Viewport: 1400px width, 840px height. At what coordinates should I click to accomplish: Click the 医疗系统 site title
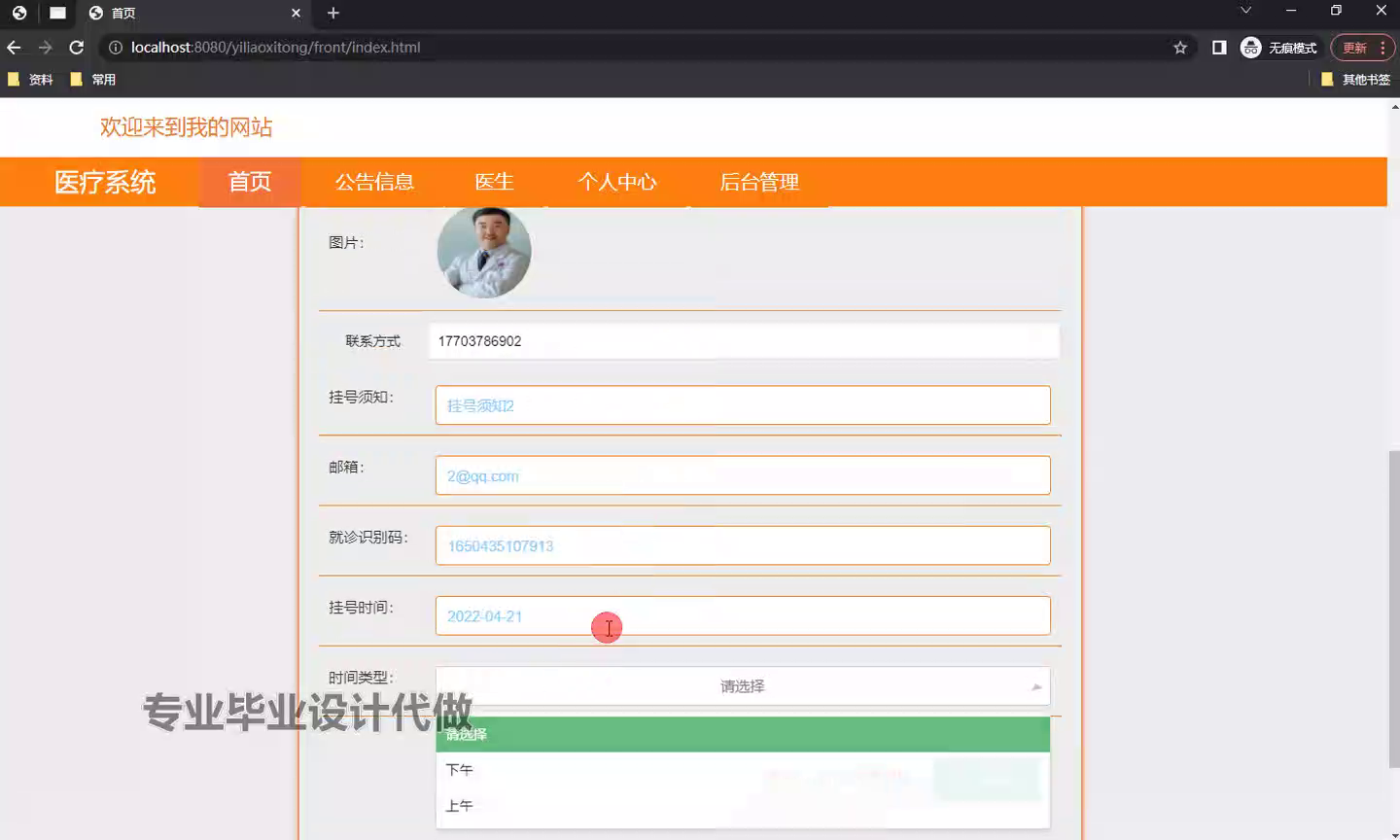105,182
